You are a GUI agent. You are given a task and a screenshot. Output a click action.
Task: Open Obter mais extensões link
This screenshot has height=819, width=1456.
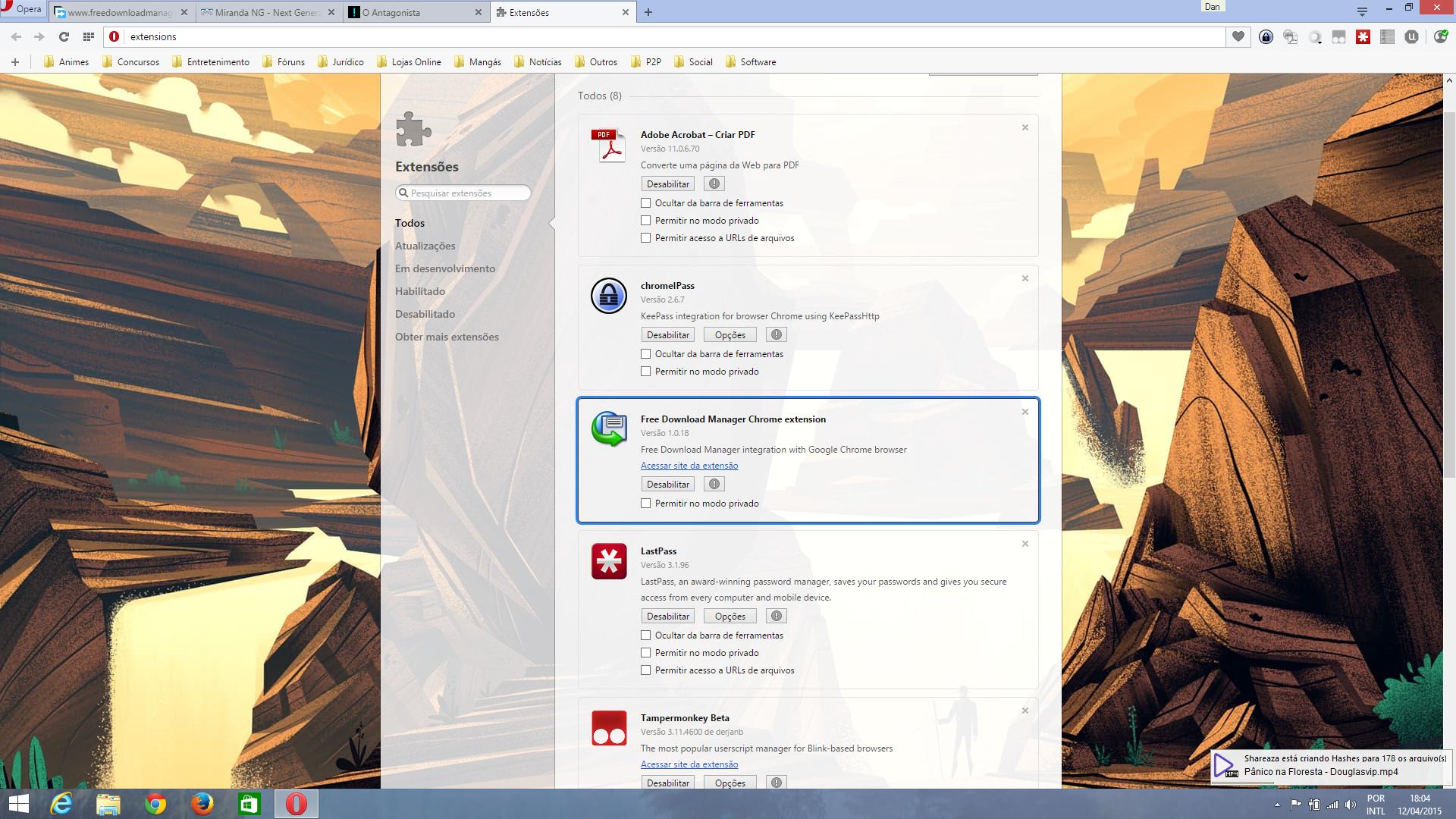point(447,337)
